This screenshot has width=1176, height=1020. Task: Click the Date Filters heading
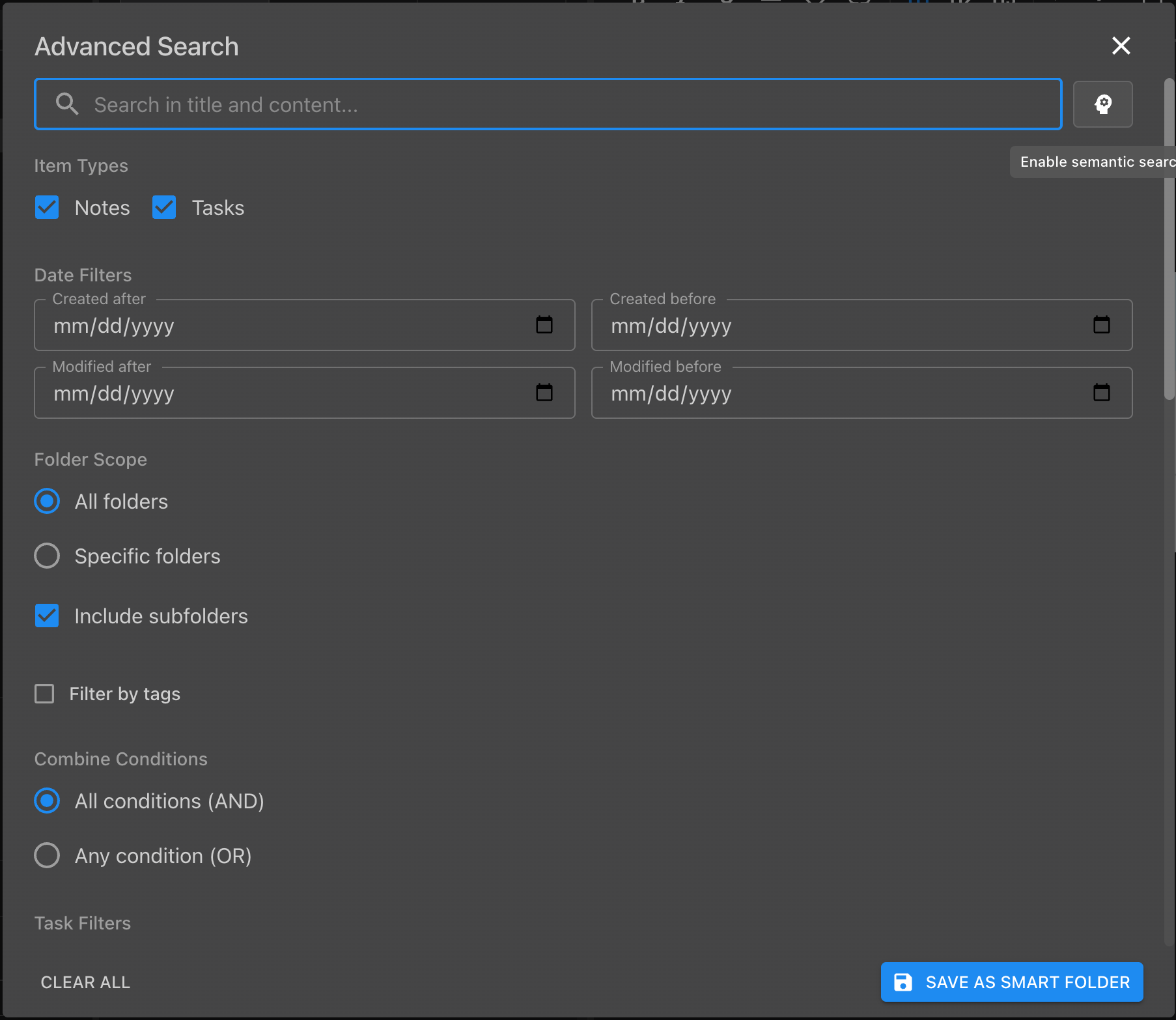point(83,276)
